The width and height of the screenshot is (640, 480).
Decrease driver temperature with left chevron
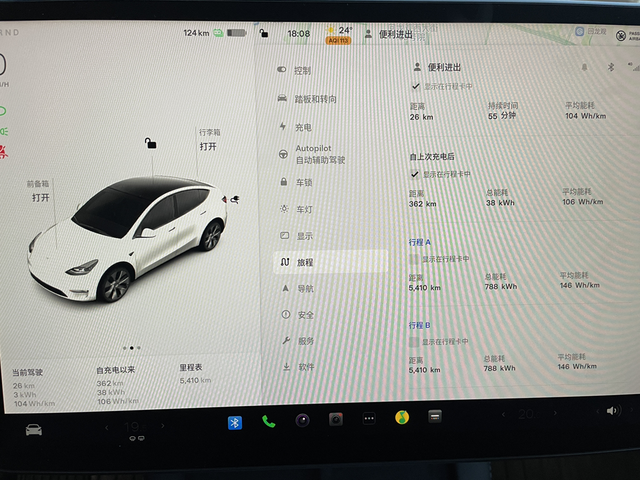point(107,427)
